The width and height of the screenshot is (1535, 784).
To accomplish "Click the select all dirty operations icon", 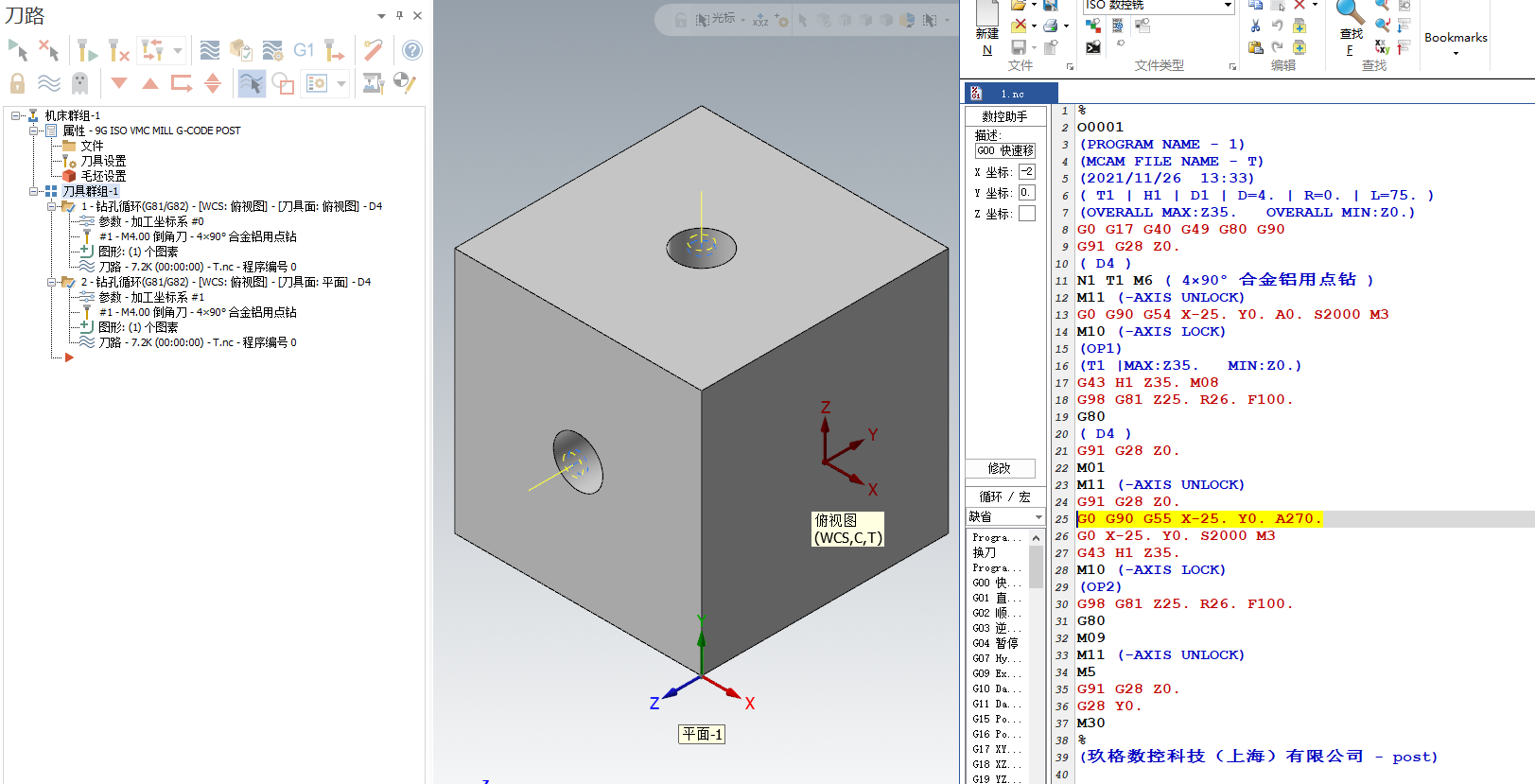I will [49, 50].
